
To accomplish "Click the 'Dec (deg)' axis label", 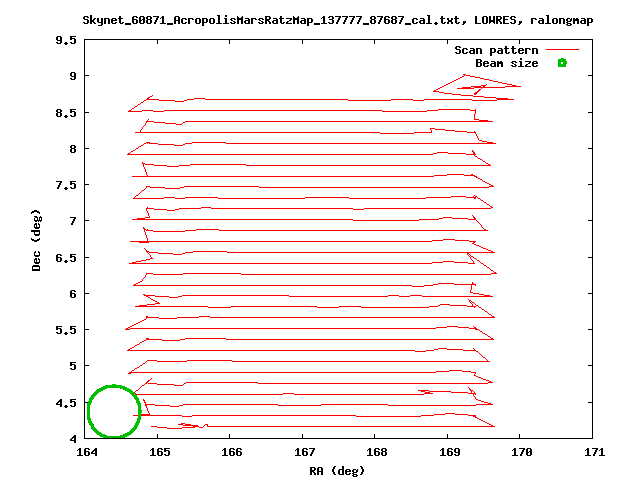I will (37, 240).
